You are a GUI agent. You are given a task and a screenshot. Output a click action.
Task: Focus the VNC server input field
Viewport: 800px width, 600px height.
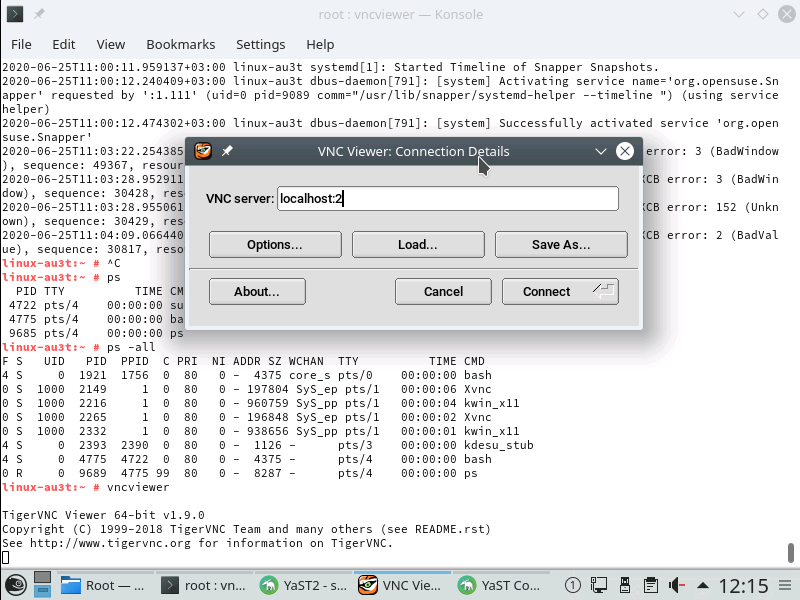coord(448,198)
